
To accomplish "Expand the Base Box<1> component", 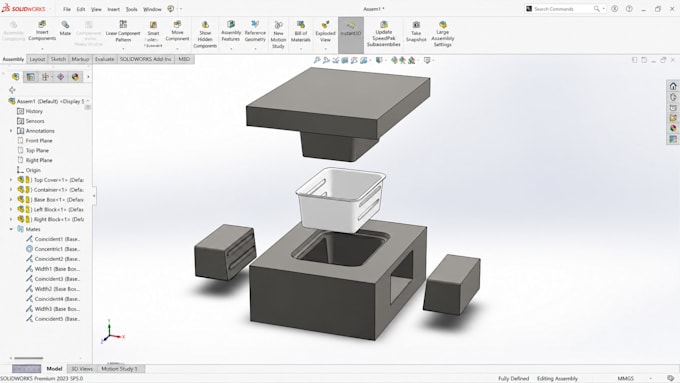I will [x=11, y=200].
